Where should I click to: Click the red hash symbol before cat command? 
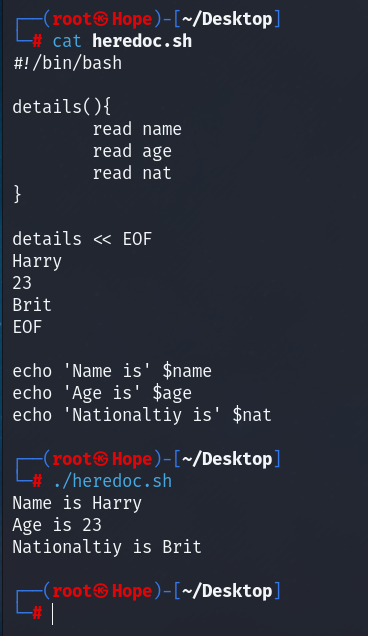pyautogui.click(x=37, y=41)
